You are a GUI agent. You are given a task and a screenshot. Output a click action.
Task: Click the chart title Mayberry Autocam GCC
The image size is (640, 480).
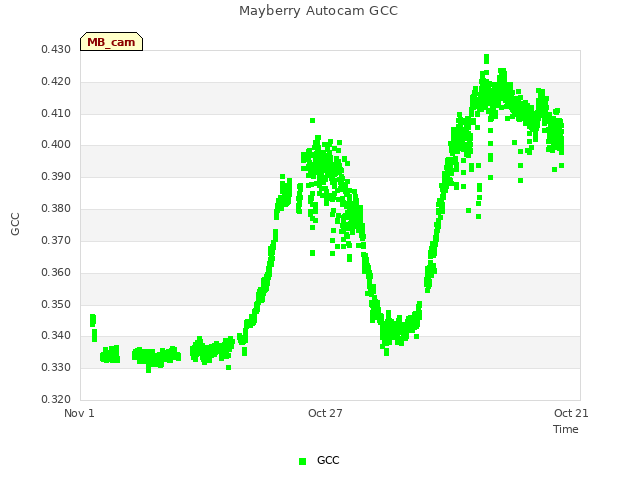[318, 11]
